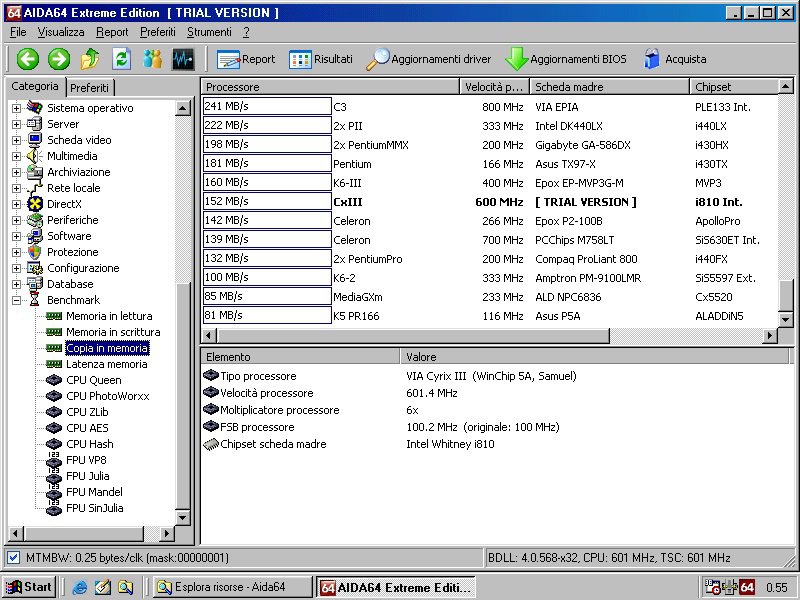Open Aggiornamenti BIOS download icon

pyautogui.click(x=516, y=59)
